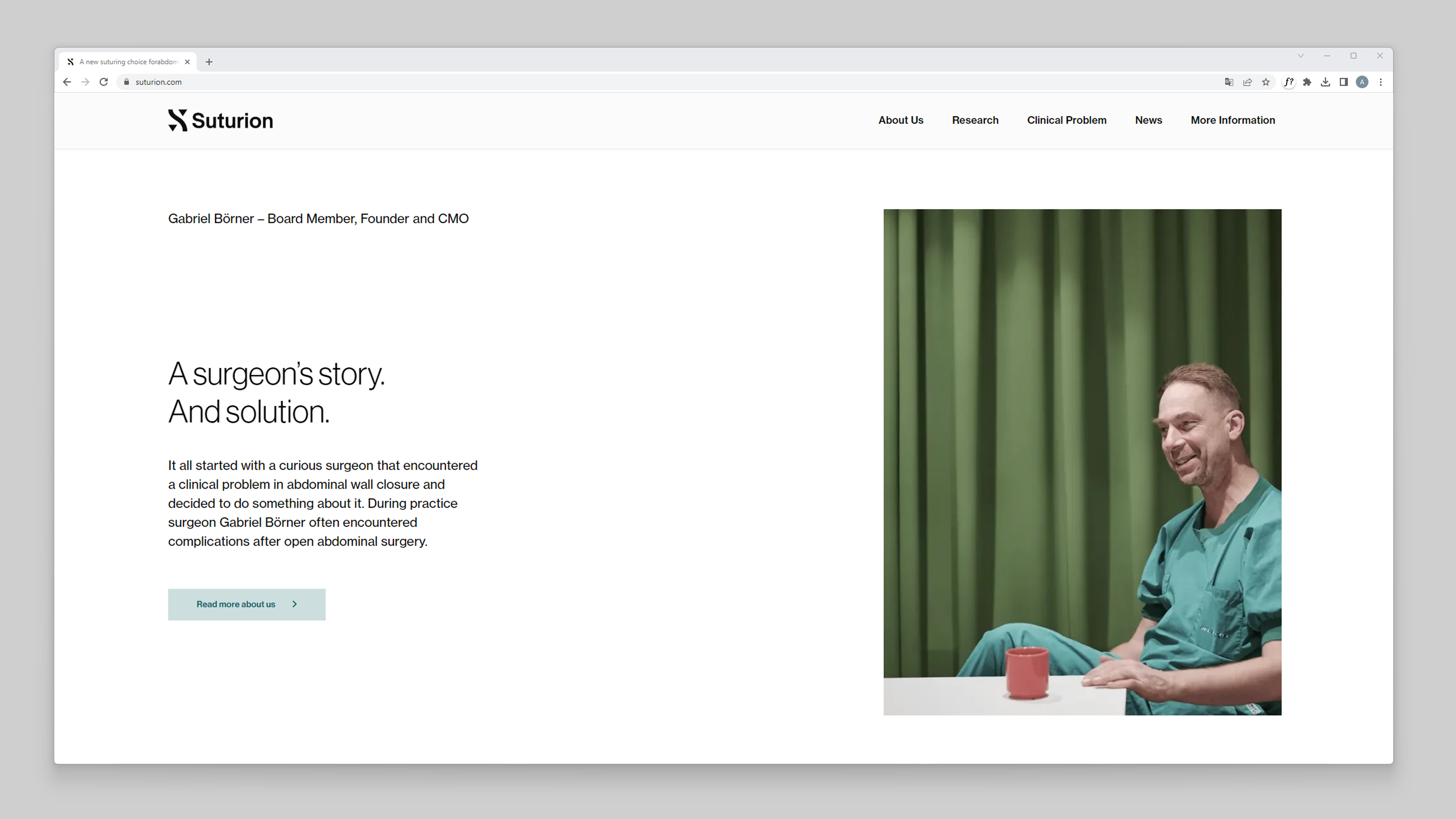
Task: Click Read more about us button
Action: 246,604
